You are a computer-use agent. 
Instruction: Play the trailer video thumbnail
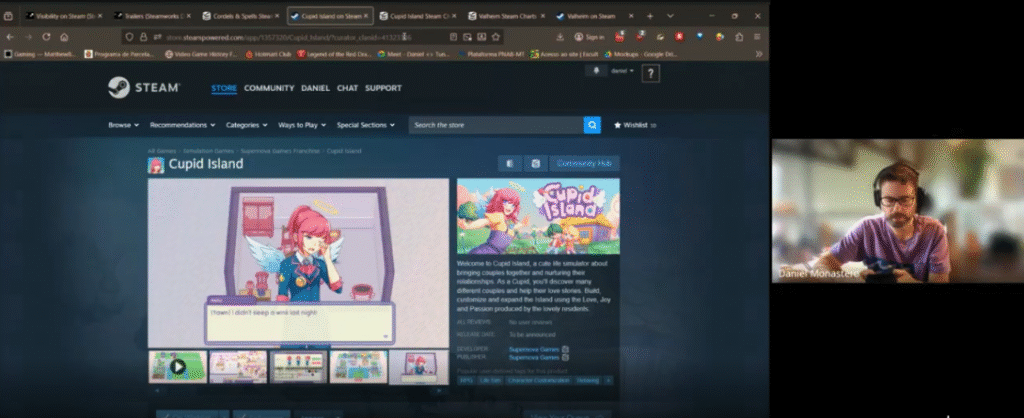pyautogui.click(x=178, y=367)
